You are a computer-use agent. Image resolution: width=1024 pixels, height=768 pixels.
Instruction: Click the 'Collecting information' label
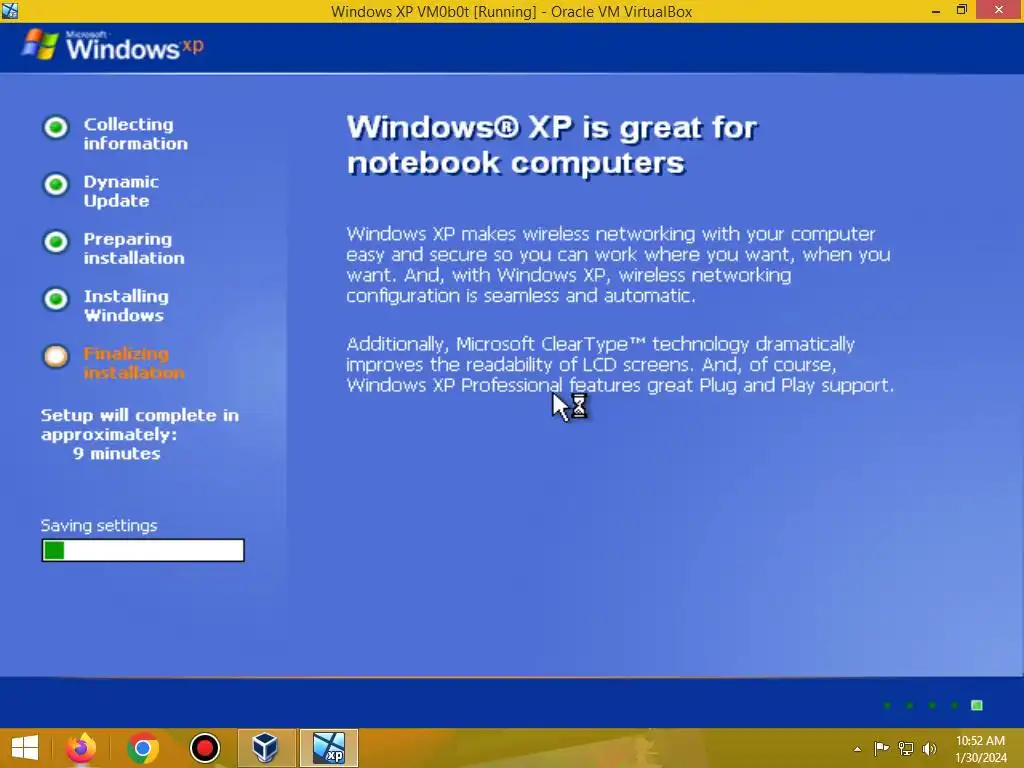135,134
